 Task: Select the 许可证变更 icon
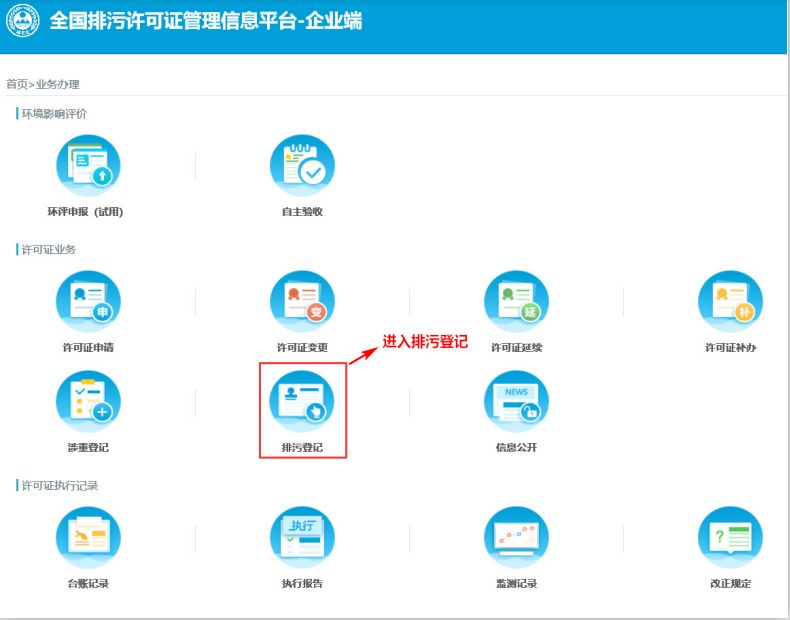pos(302,302)
